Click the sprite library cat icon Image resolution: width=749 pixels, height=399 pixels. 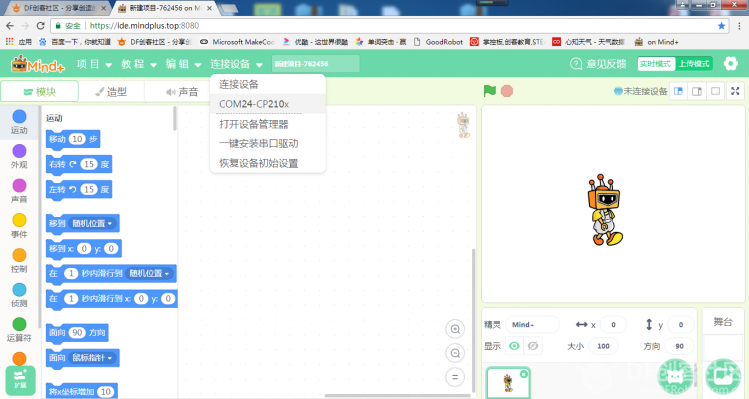675,377
